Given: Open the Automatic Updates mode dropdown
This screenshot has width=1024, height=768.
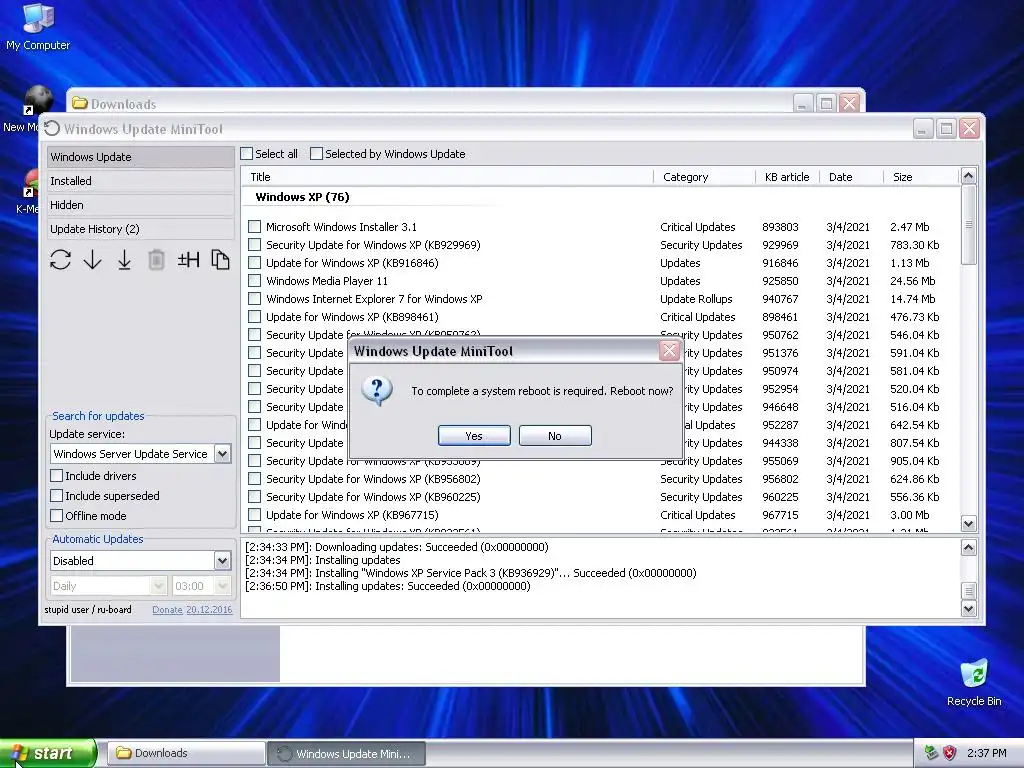Looking at the screenshot, I should coord(222,560).
